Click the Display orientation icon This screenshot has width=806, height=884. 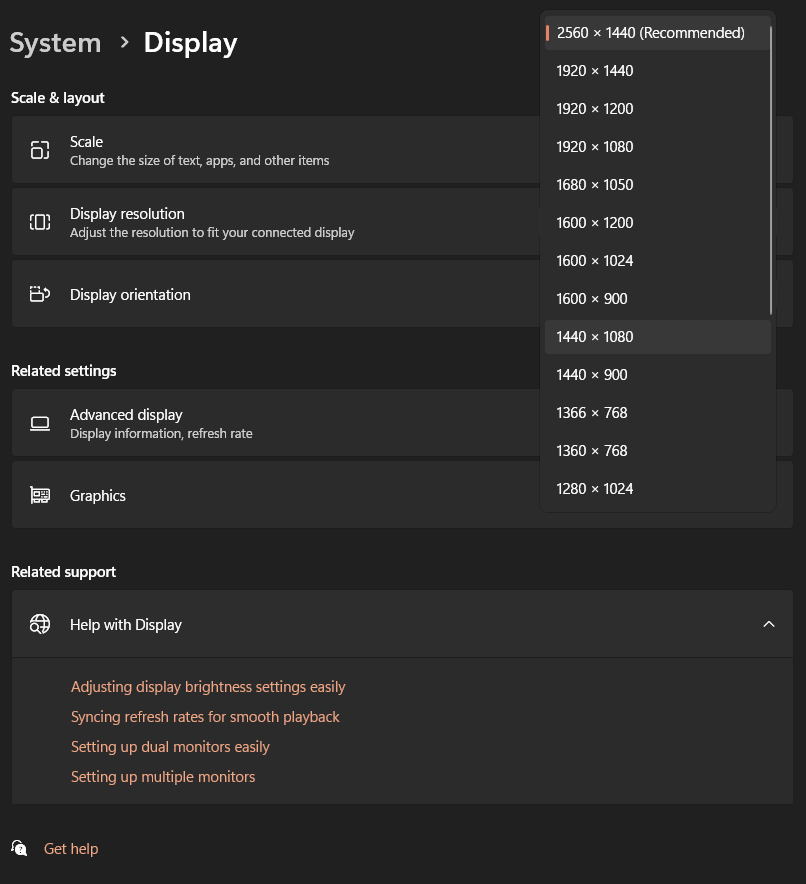pos(40,294)
